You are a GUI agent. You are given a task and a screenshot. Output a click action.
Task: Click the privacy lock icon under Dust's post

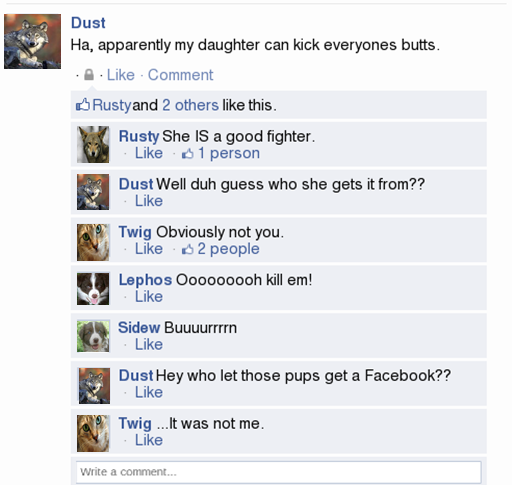(89, 75)
